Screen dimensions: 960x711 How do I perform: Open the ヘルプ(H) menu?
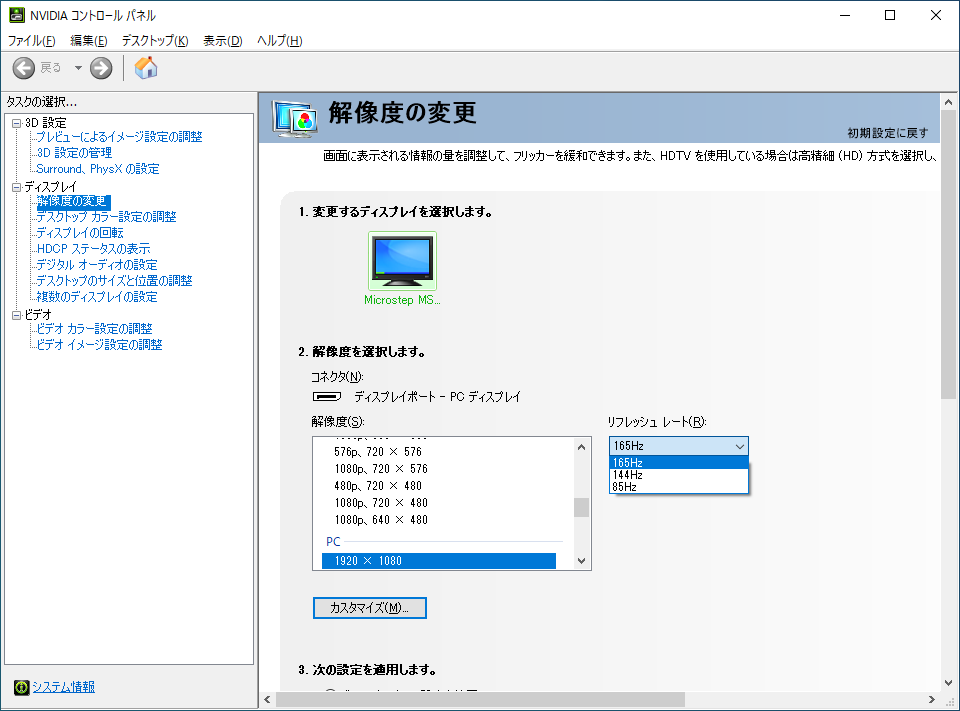[280, 41]
